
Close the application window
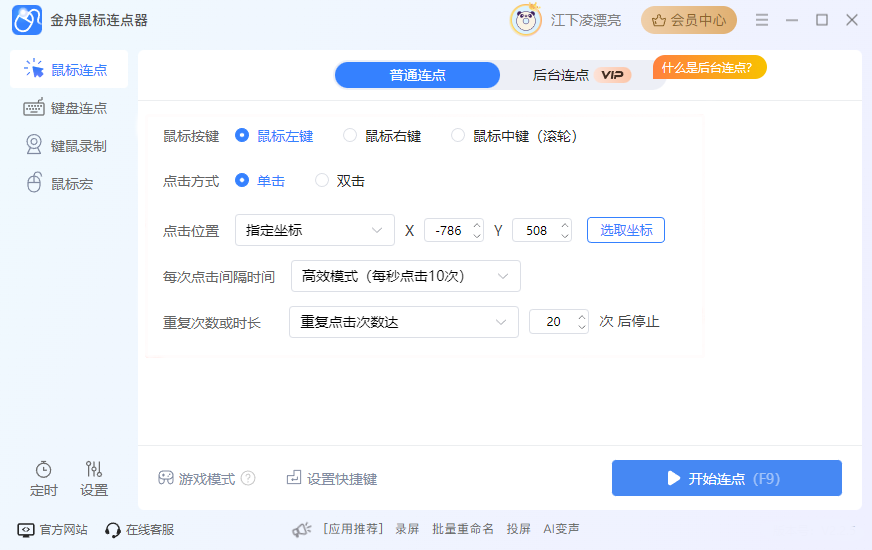pos(852,20)
